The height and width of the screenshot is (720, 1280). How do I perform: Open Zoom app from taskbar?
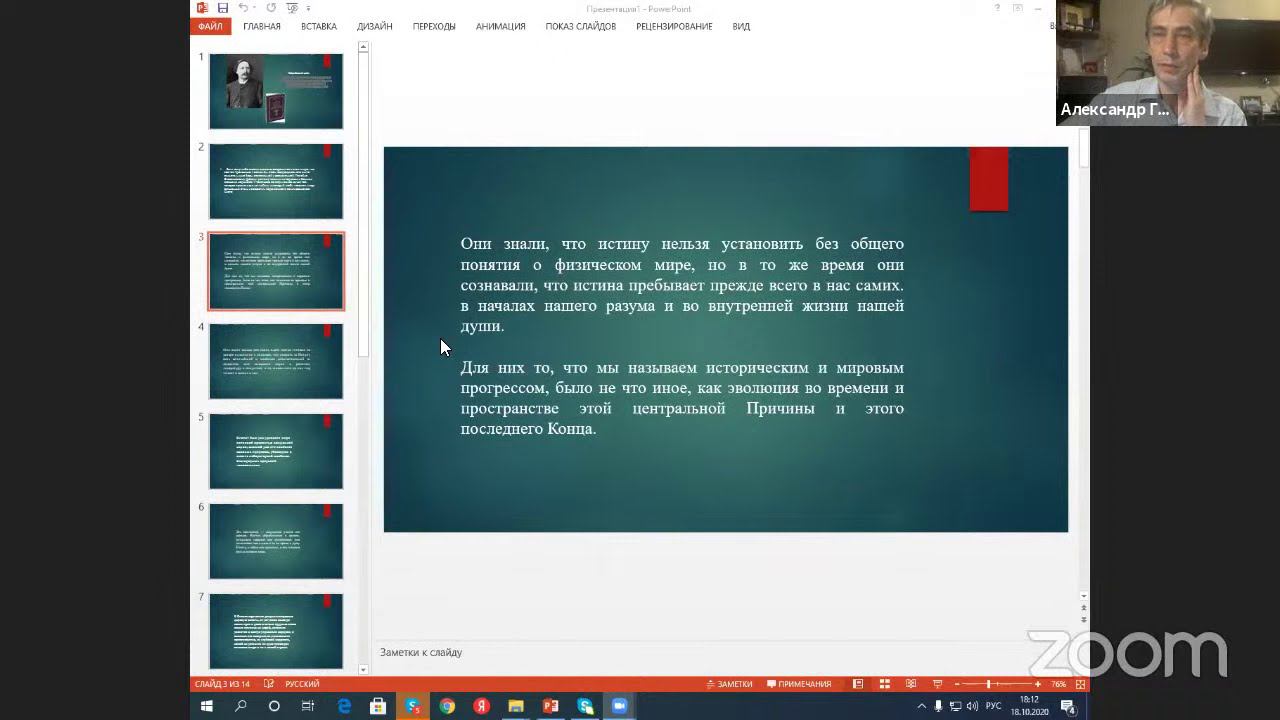click(x=619, y=706)
